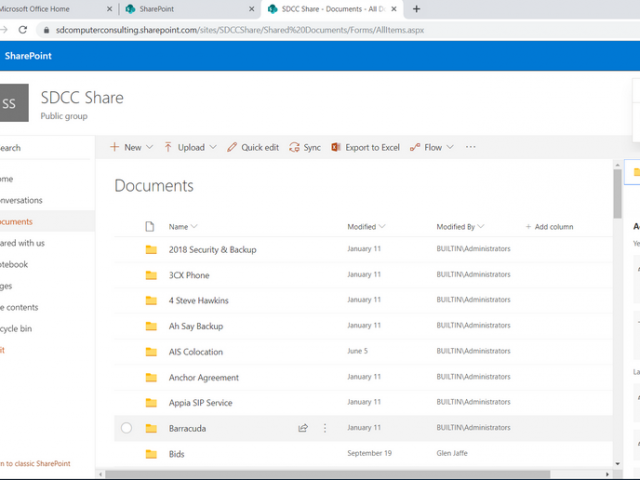Open the 2018 Security & Backup folder name
This screenshot has width=640, height=480.
[x=213, y=249]
